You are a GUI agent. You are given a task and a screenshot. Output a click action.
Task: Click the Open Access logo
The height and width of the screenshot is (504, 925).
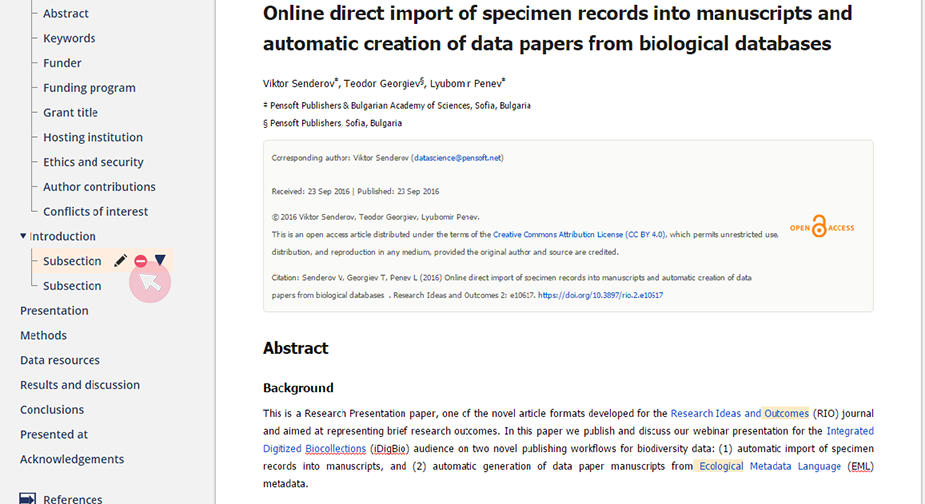pos(822,227)
